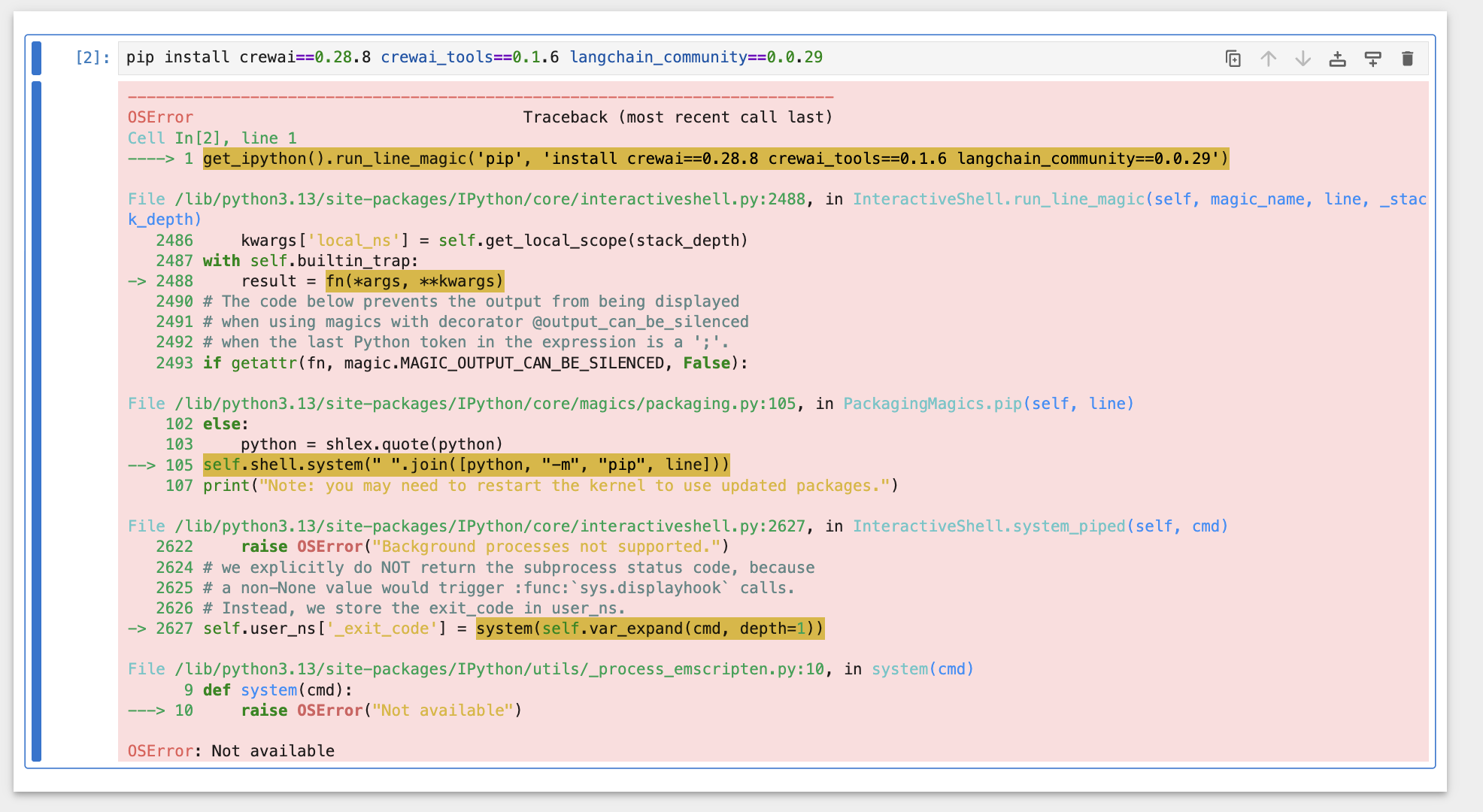Click final 'OSError: Not available' message
Image resolution: width=1483 pixels, height=812 pixels.
231,751
